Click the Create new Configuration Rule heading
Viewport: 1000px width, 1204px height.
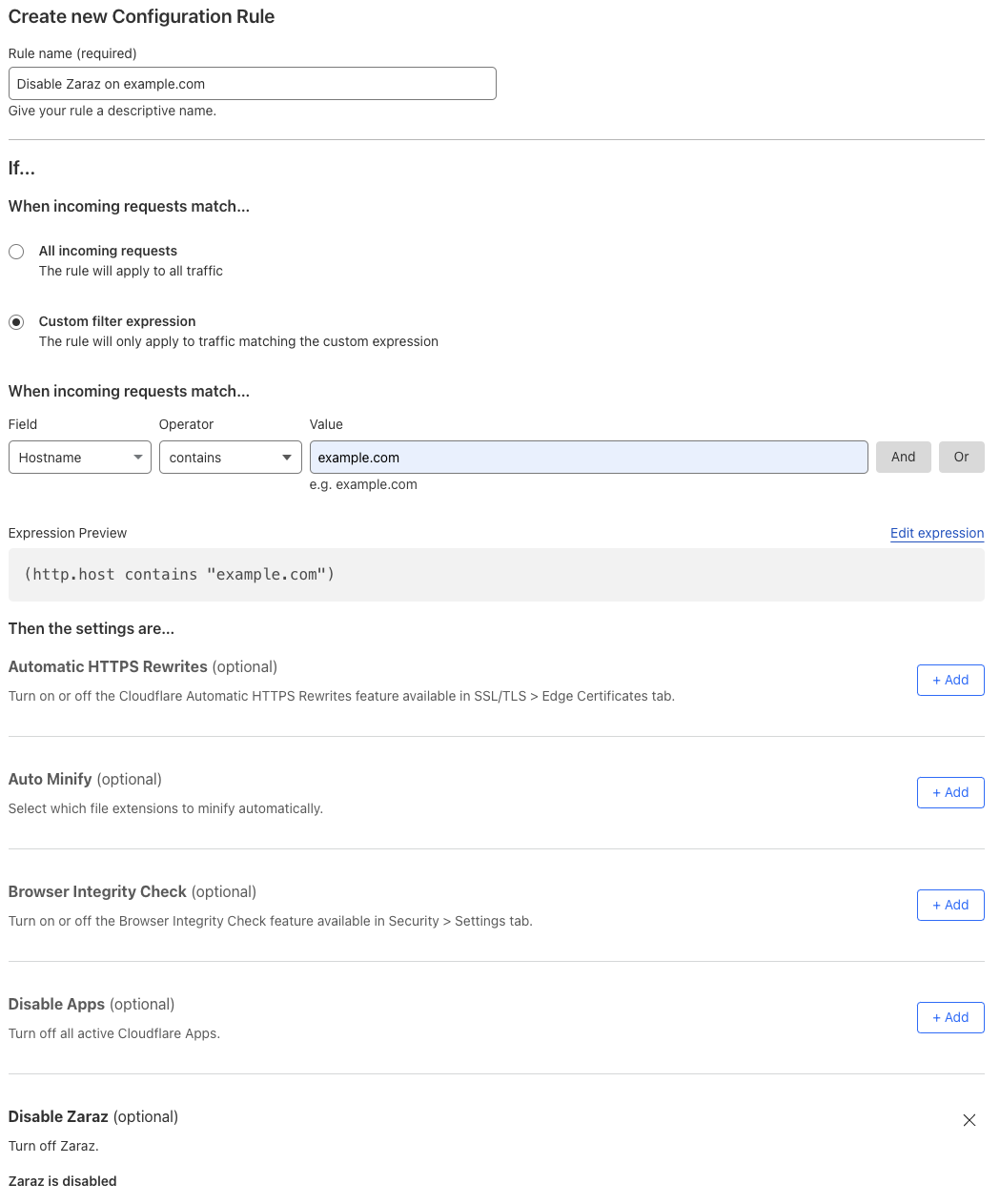pos(140,16)
